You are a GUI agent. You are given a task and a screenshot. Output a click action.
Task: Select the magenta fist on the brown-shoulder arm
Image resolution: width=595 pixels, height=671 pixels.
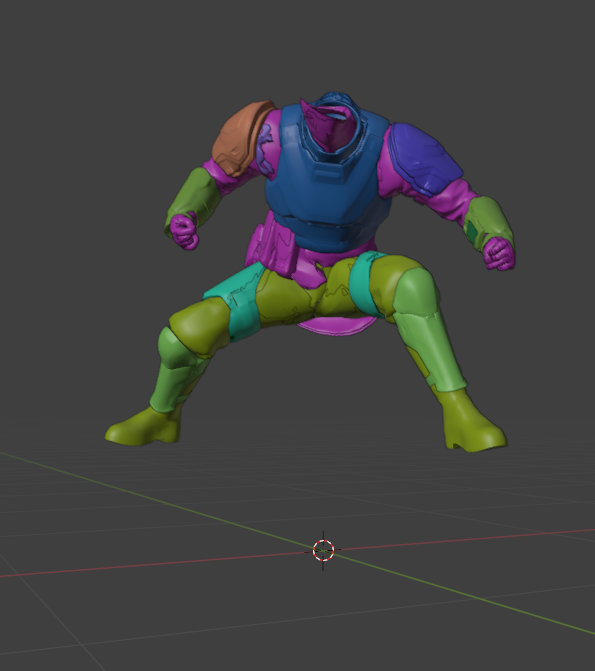[x=185, y=231]
